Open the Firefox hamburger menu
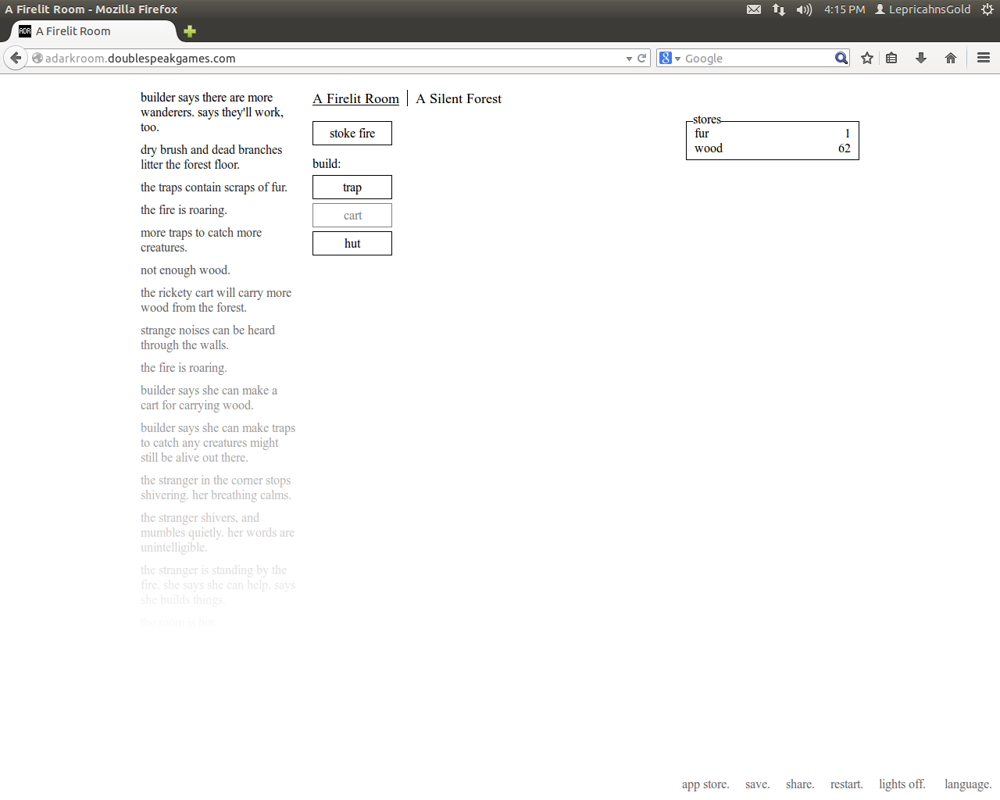Image resolution: width=1000 pixels, height=800 pixels. 984,57
